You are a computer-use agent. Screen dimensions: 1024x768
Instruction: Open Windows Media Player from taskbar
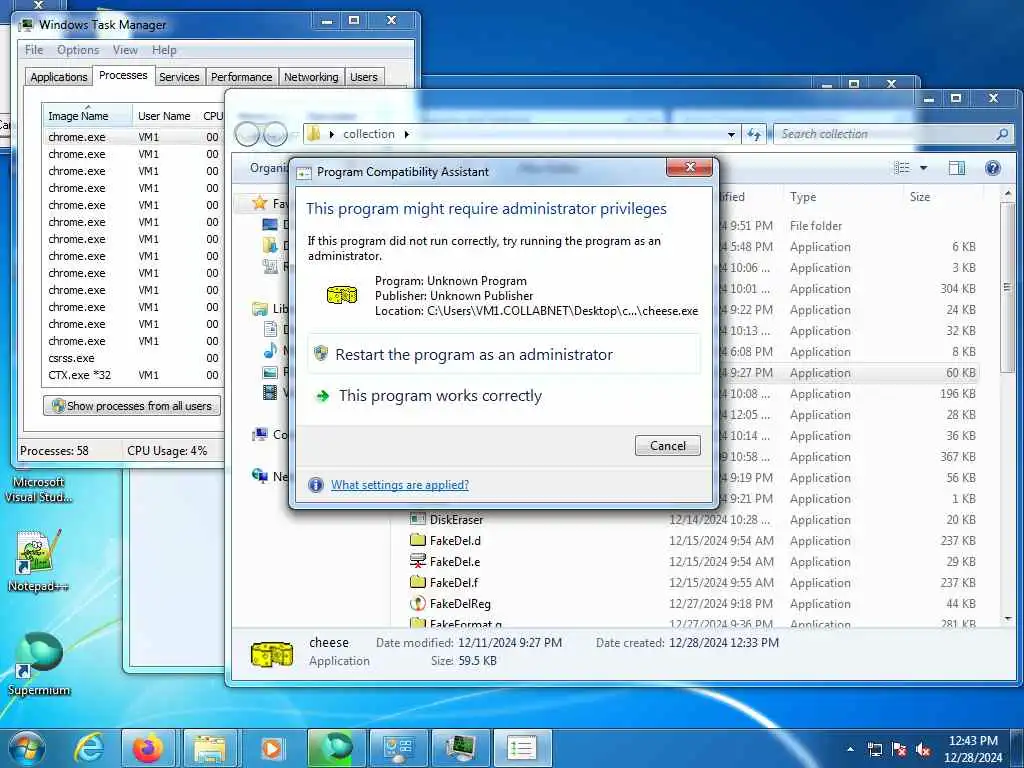click(x=272, y=748)
